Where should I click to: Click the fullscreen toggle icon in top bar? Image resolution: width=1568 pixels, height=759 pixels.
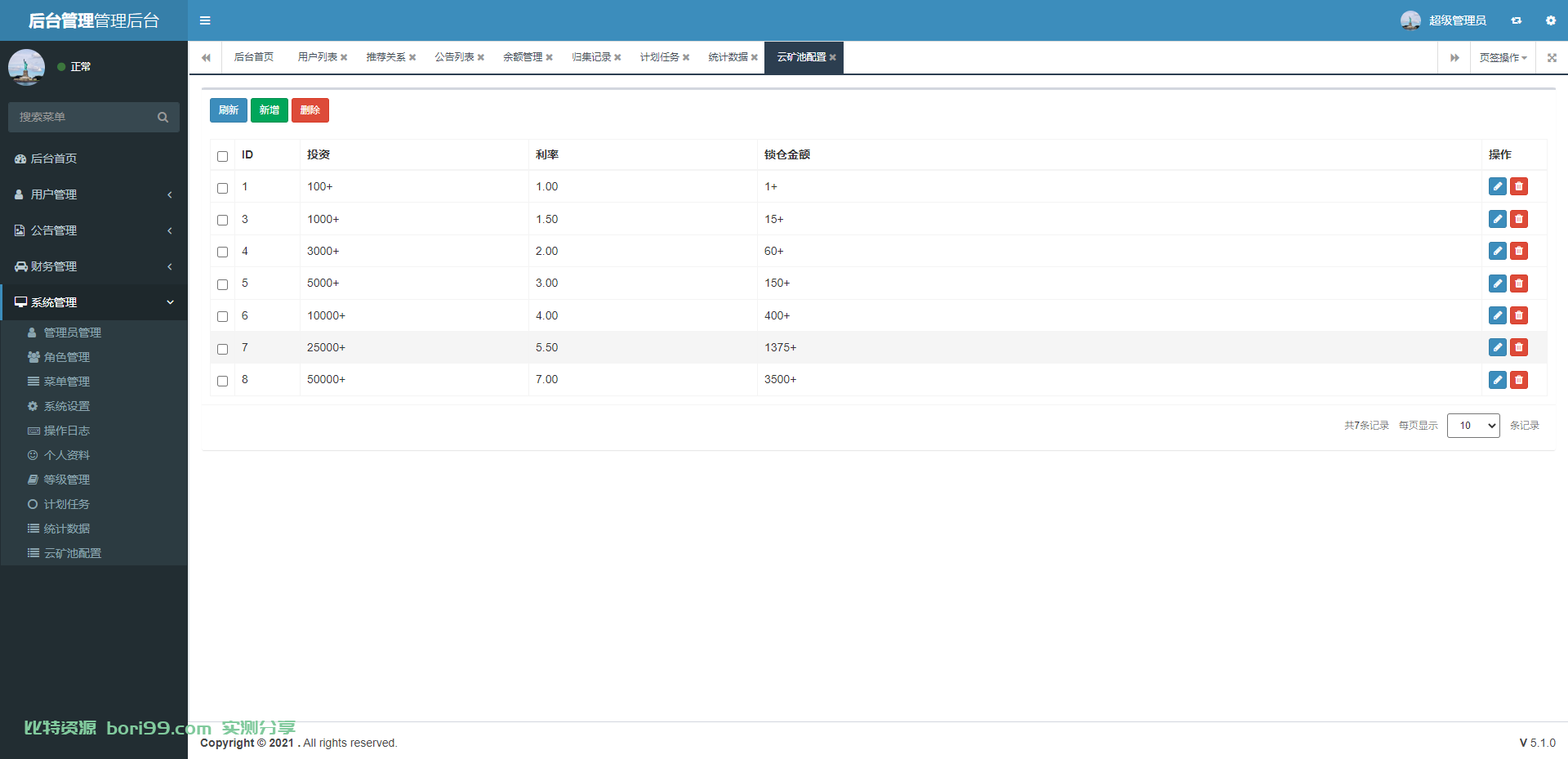click(x=1516, y=20)
